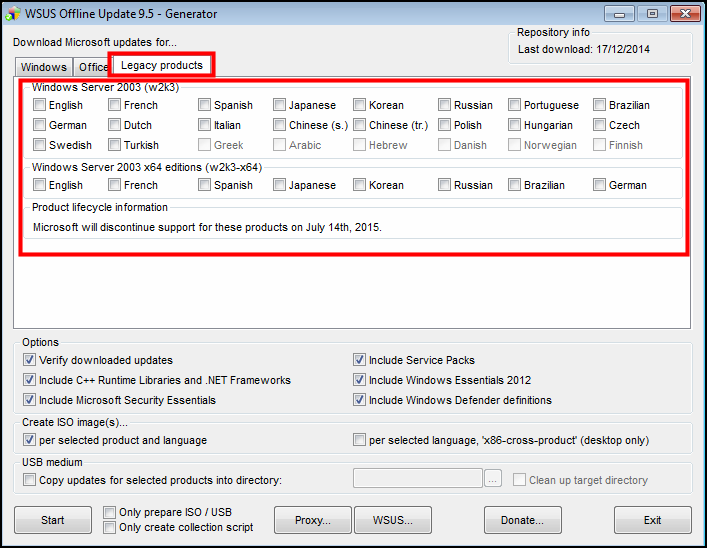This screenshot has height=548, width=707.
Task: Switch to the Windows tab
Action: 43,67
